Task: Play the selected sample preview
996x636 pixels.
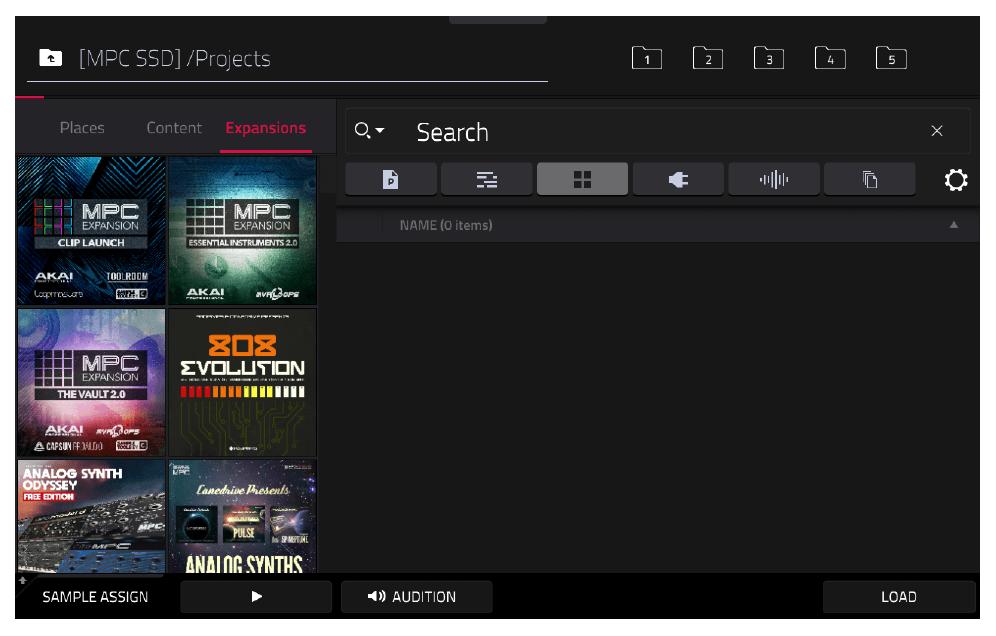Action: pyautogui.click(x=256, y=597)
